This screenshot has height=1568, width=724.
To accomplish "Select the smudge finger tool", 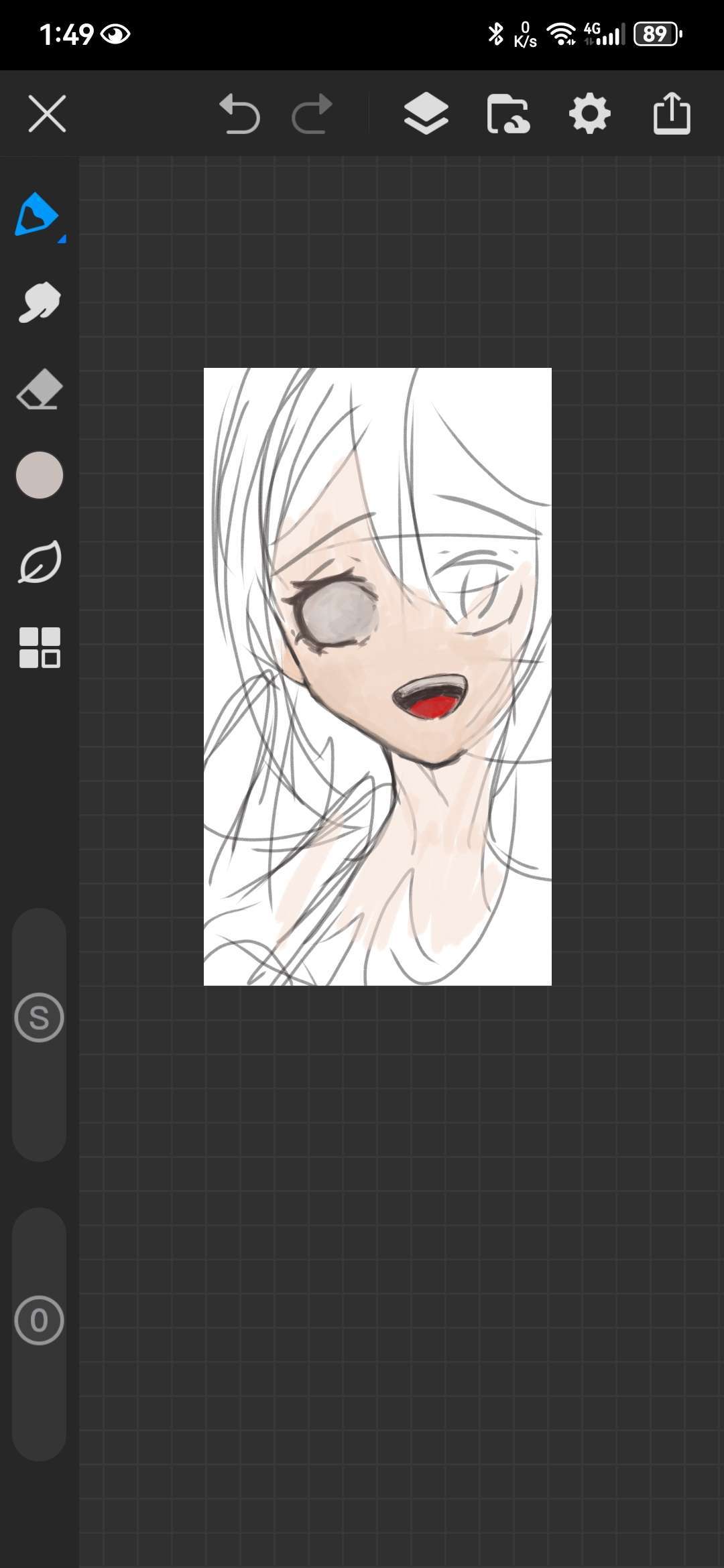I will pos(40,302).
